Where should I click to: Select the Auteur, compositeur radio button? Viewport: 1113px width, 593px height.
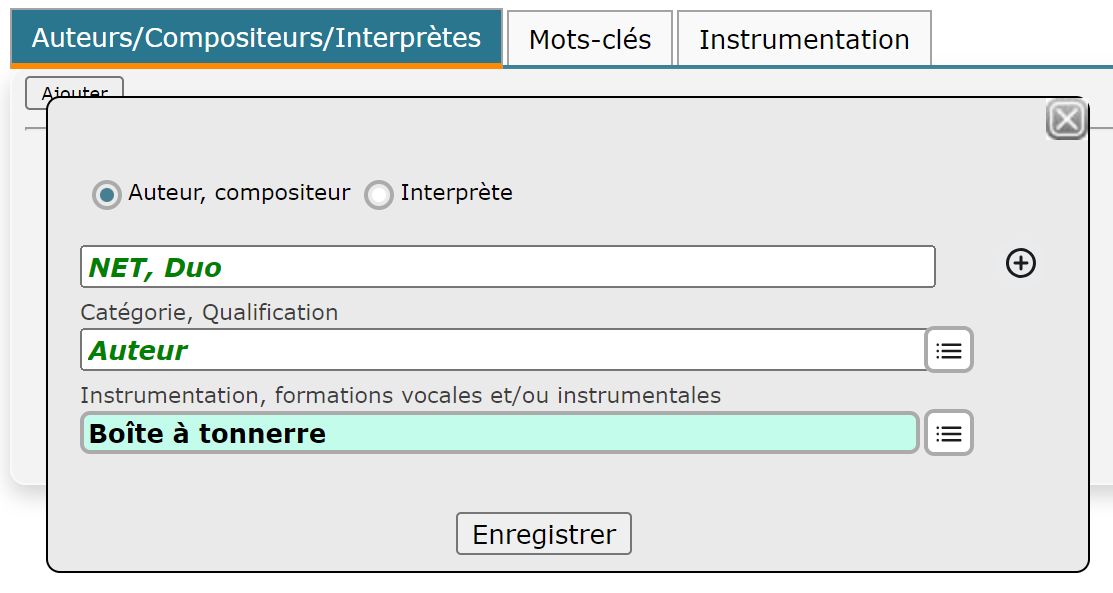[x=106, y=194]
